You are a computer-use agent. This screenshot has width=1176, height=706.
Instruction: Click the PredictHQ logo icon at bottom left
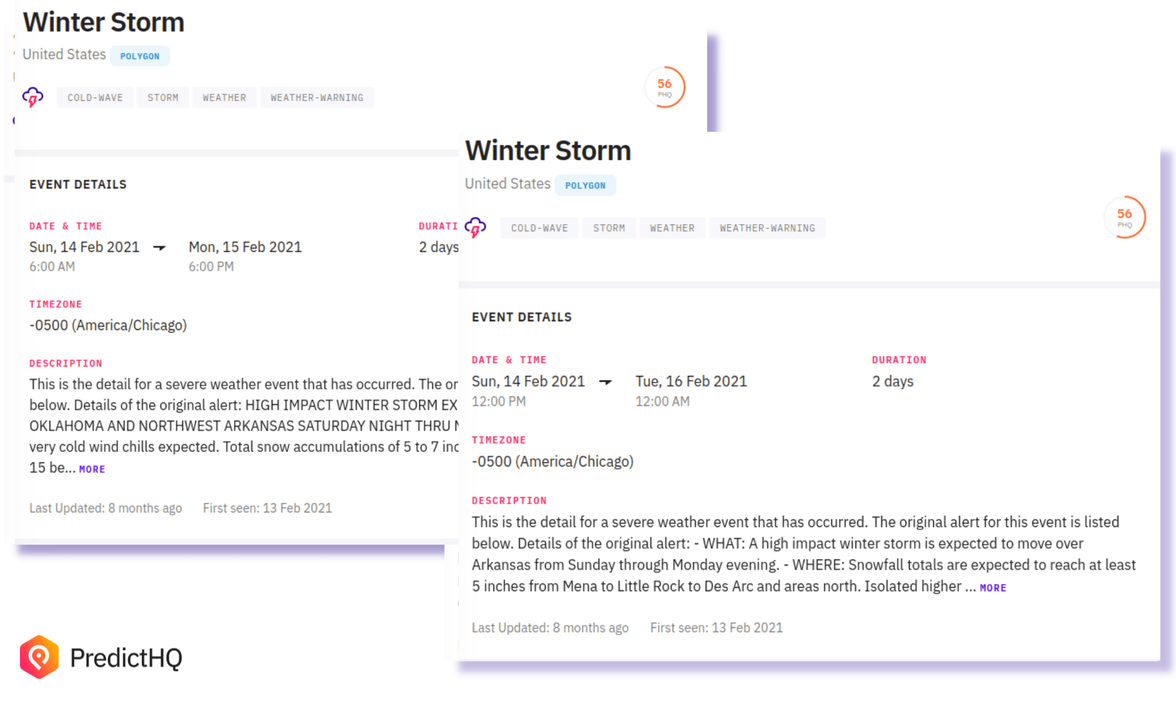click(x=41, y=658)
